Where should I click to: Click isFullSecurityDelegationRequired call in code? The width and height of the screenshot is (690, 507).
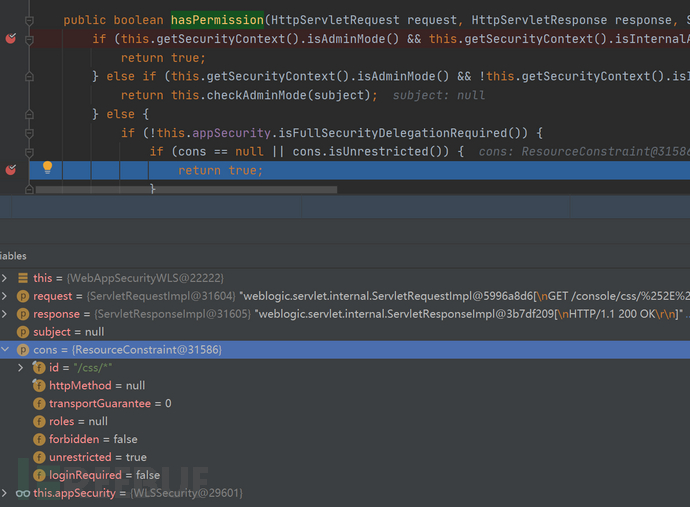[x=393, y=133]
